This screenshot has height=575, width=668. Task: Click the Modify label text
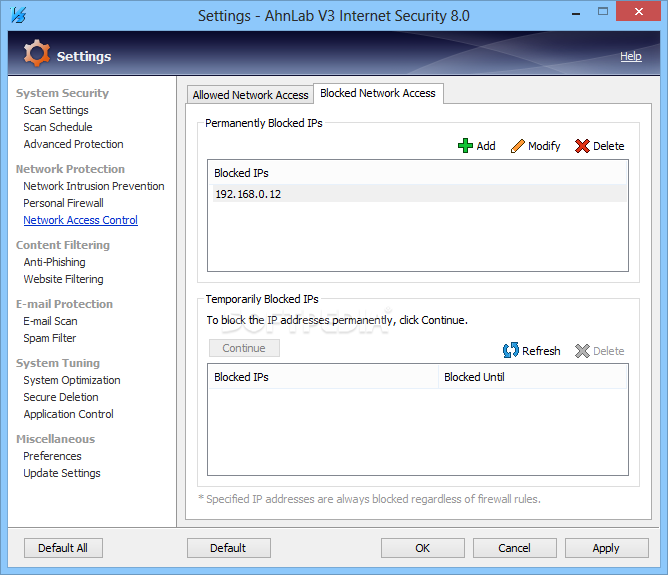pos(544,146)
